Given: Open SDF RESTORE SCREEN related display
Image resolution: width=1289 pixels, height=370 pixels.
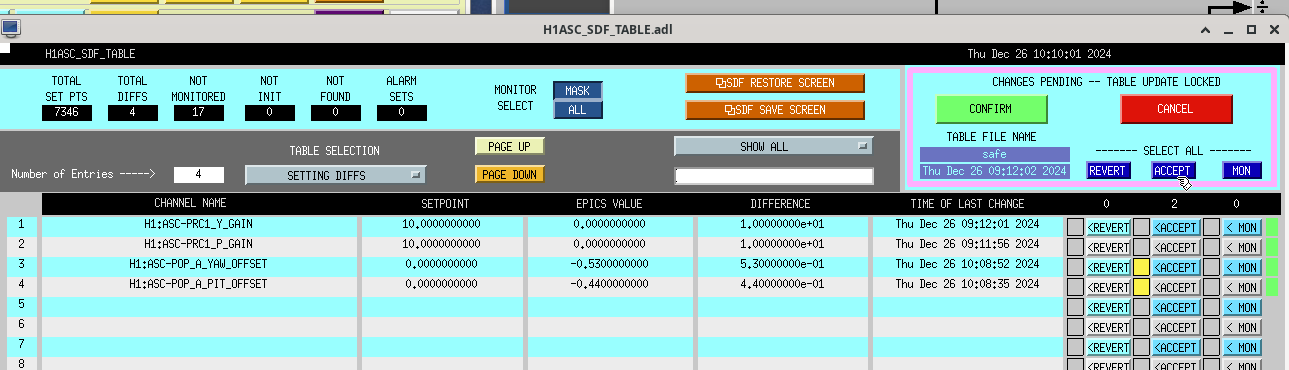Looking at the screenshot, I should point(775,83).
